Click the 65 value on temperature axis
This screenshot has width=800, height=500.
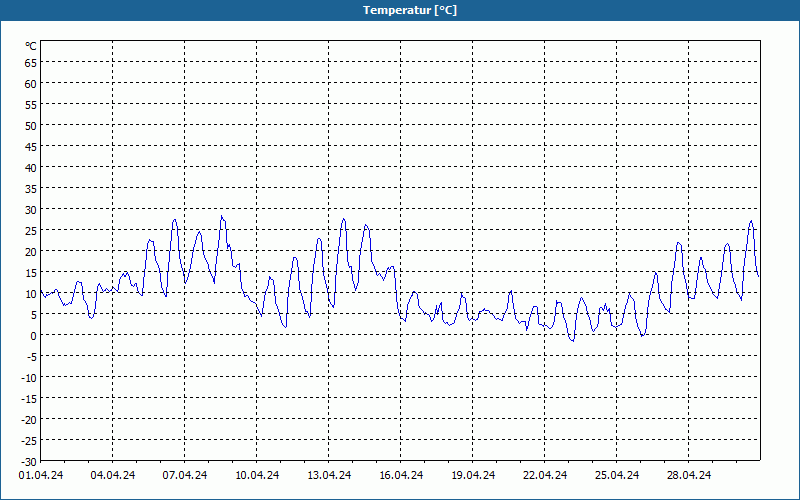[31, 62]
